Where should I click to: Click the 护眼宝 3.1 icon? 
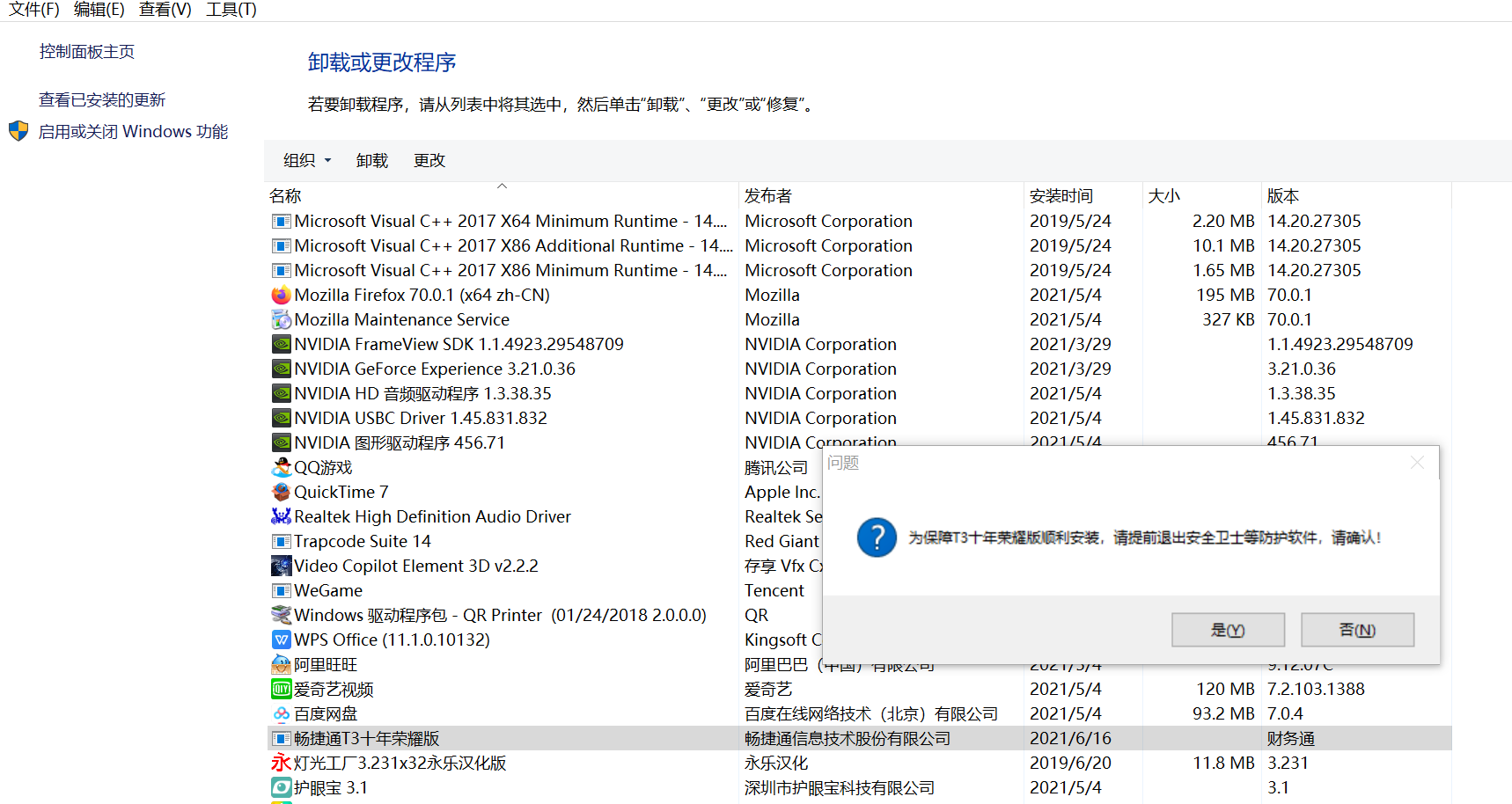[281, 787]
